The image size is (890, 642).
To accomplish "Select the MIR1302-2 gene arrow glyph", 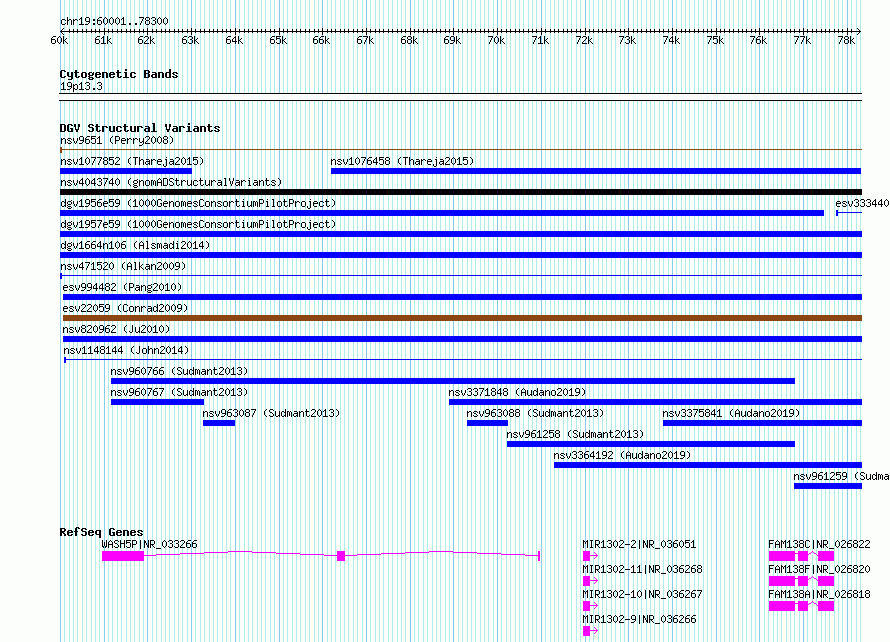I will click(x=590, y=556).
